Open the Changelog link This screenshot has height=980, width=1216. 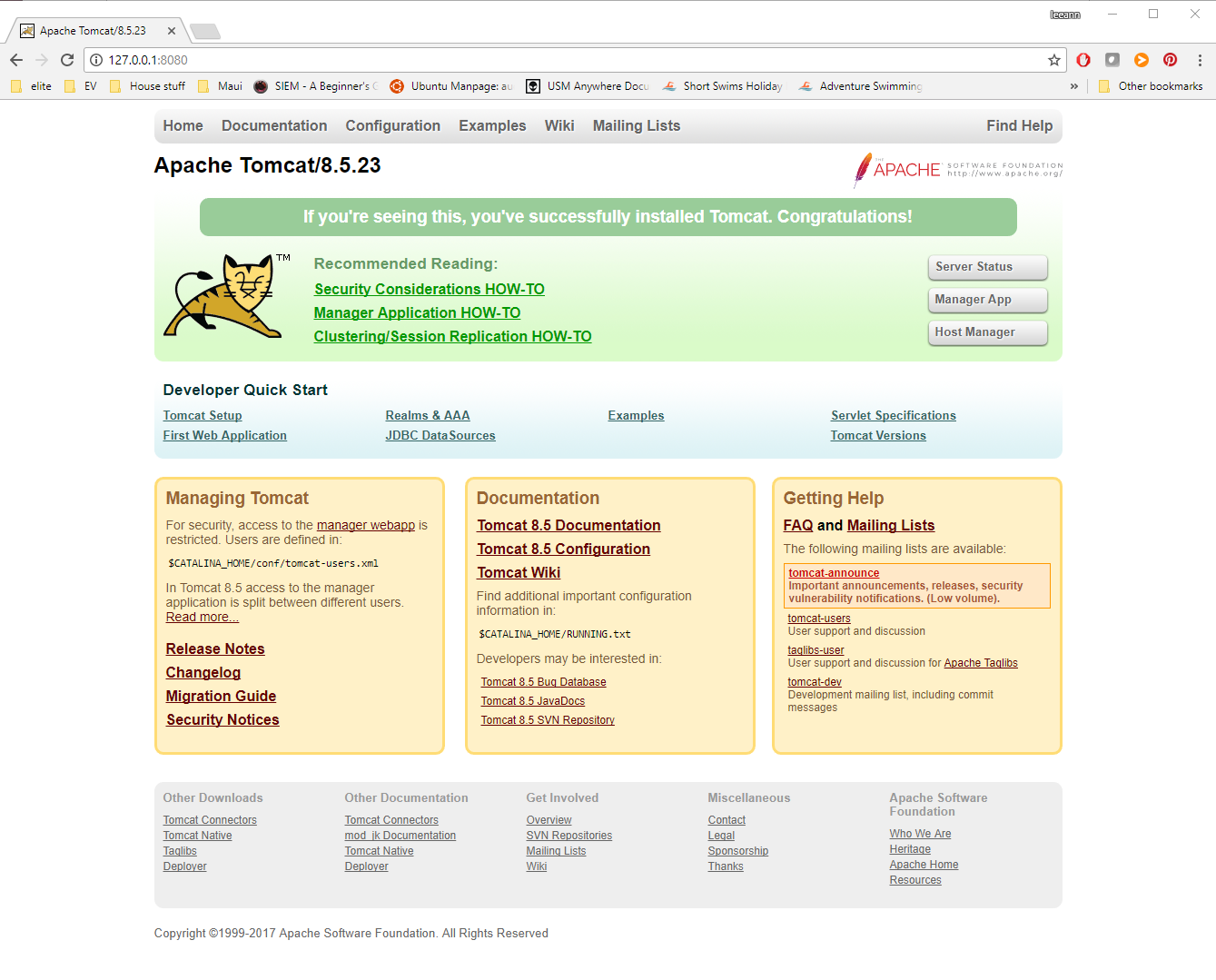(x=203, y=672)
